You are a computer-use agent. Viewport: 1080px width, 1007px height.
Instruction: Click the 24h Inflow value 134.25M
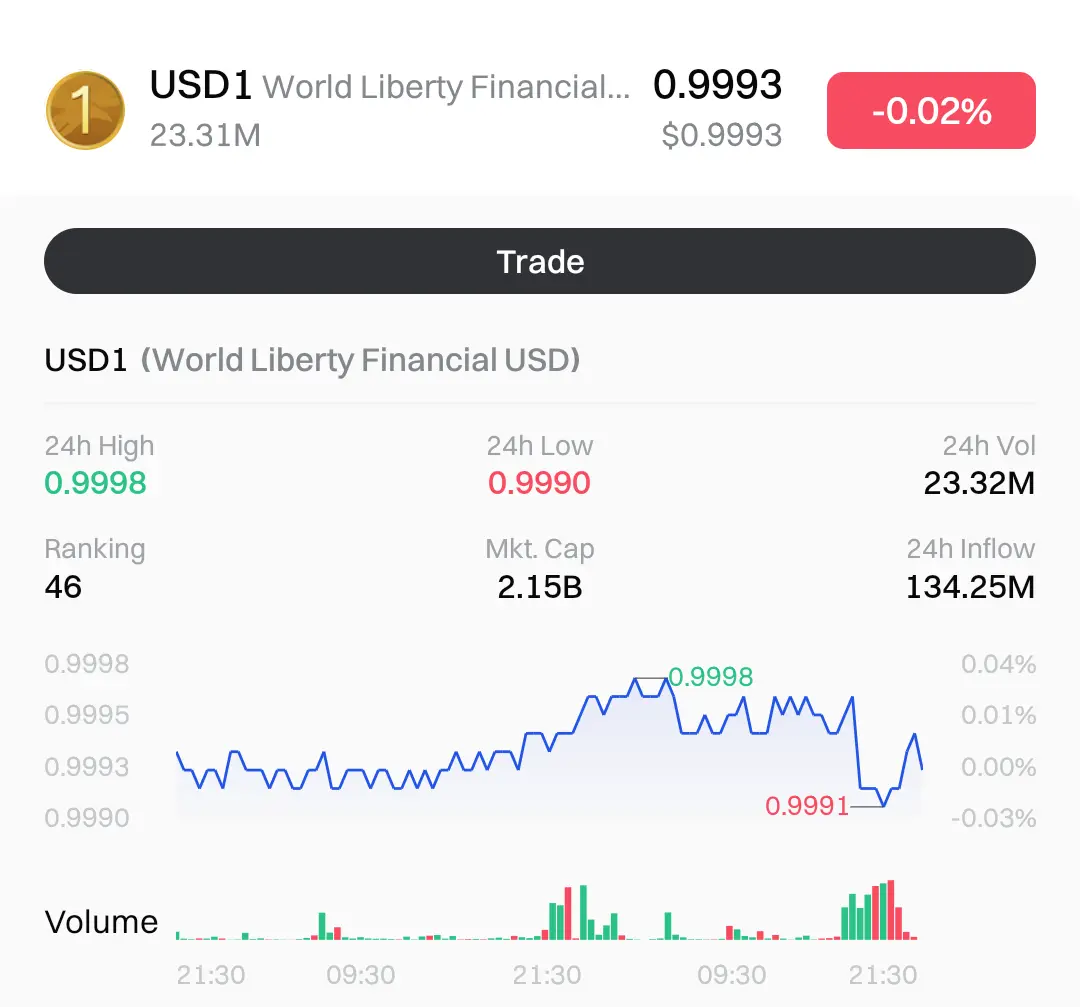970,586
